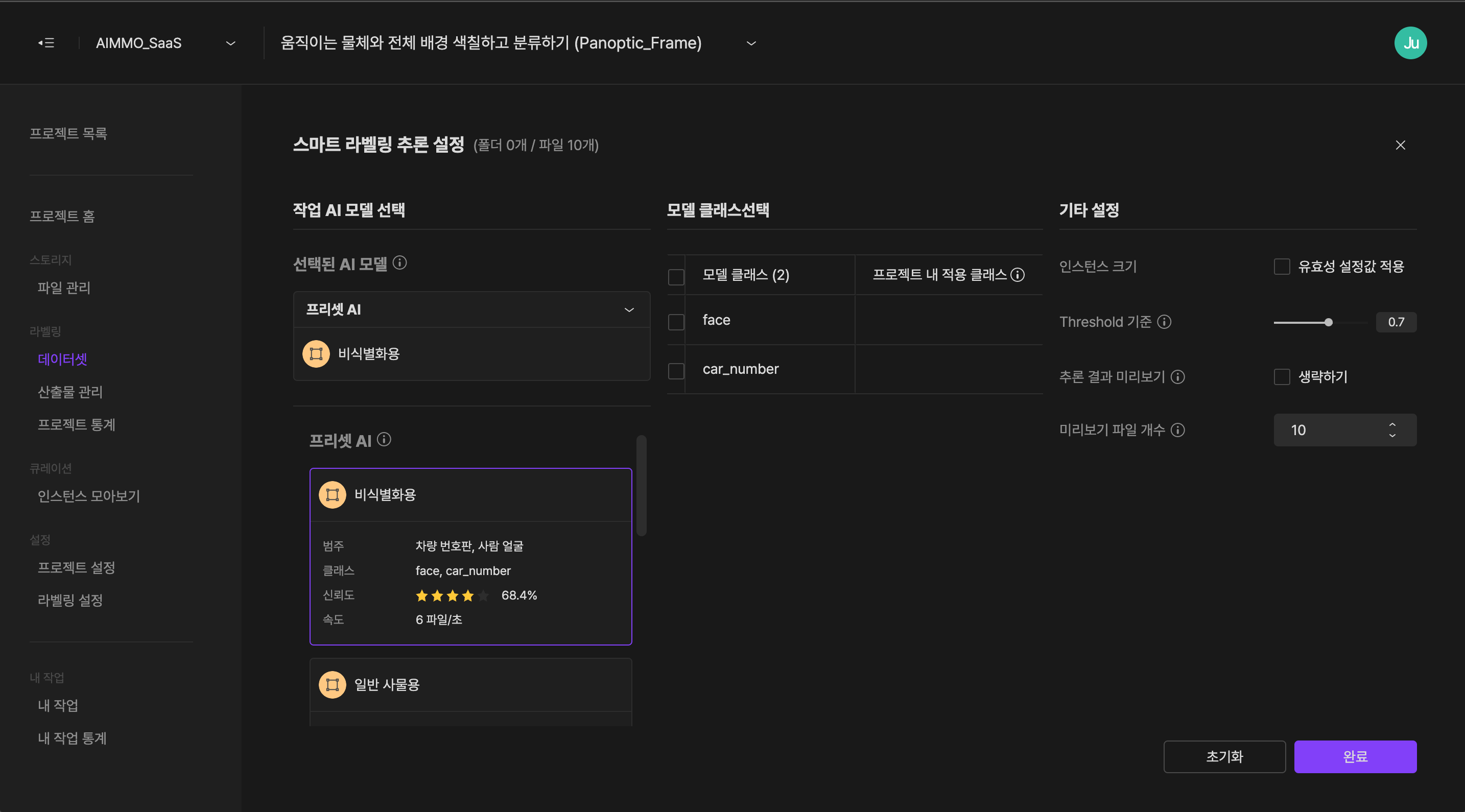
Task: Expand the 프리셋 AI model type dropdown
Action: 471,309
